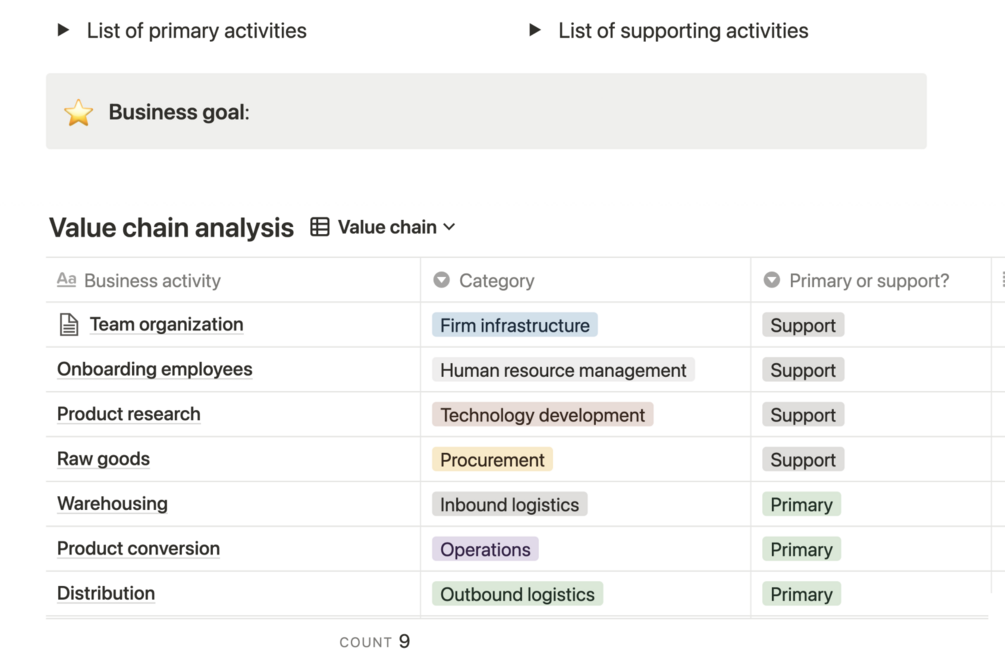Click the table view icon beside Value chain
The image size is (1005, 649).
320,227
